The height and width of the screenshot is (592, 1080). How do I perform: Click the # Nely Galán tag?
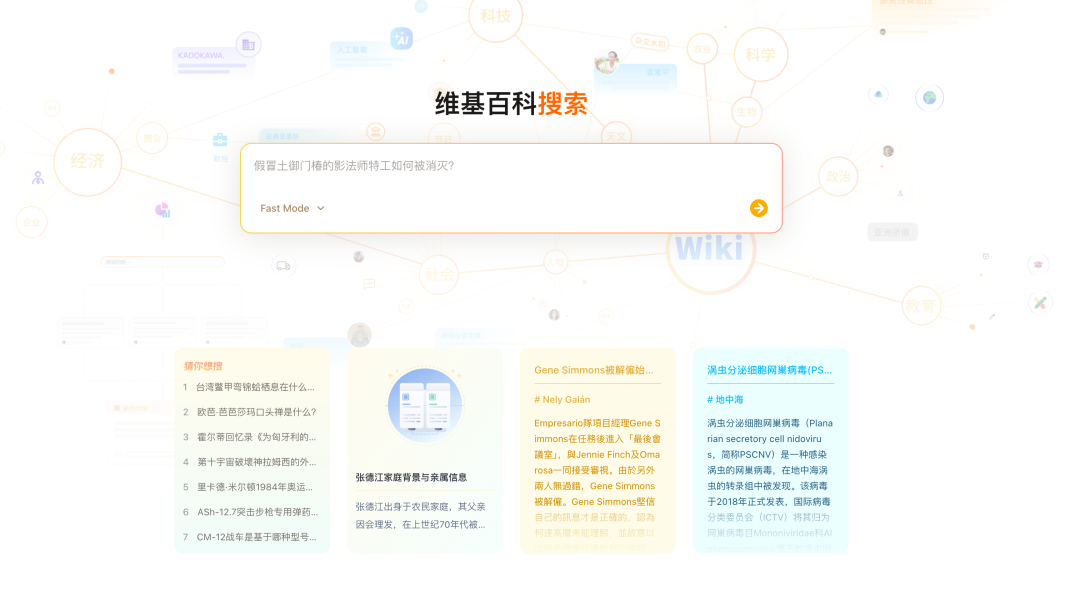[x=562, y=400]
